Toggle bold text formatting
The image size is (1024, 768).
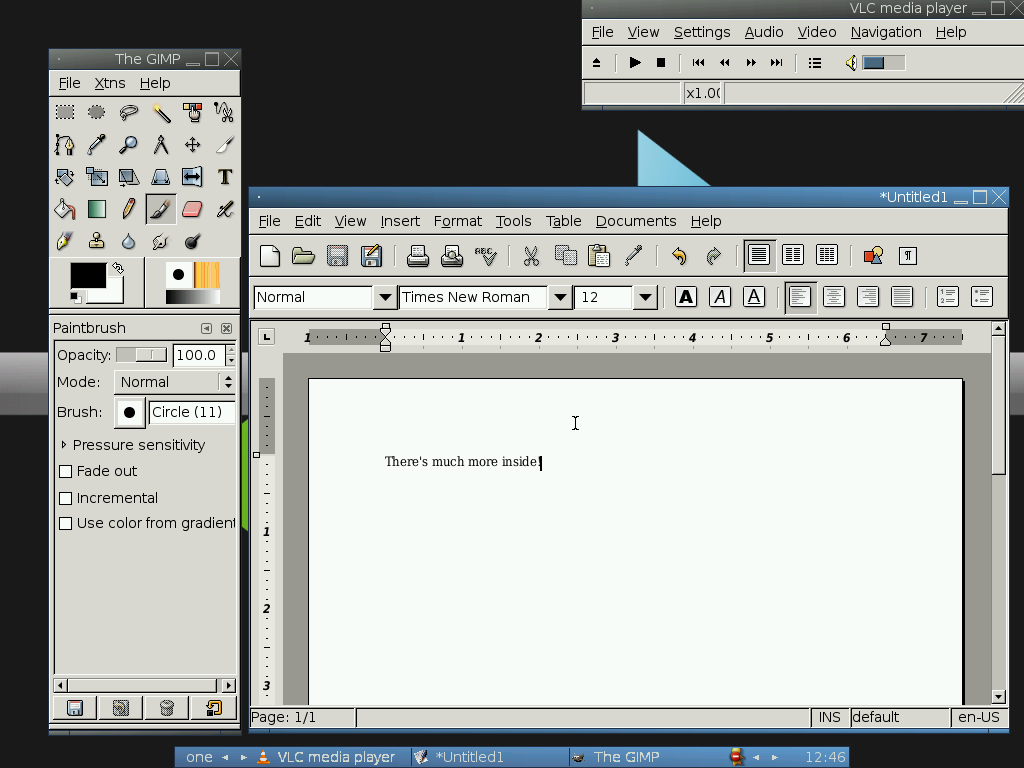point(686,297)
